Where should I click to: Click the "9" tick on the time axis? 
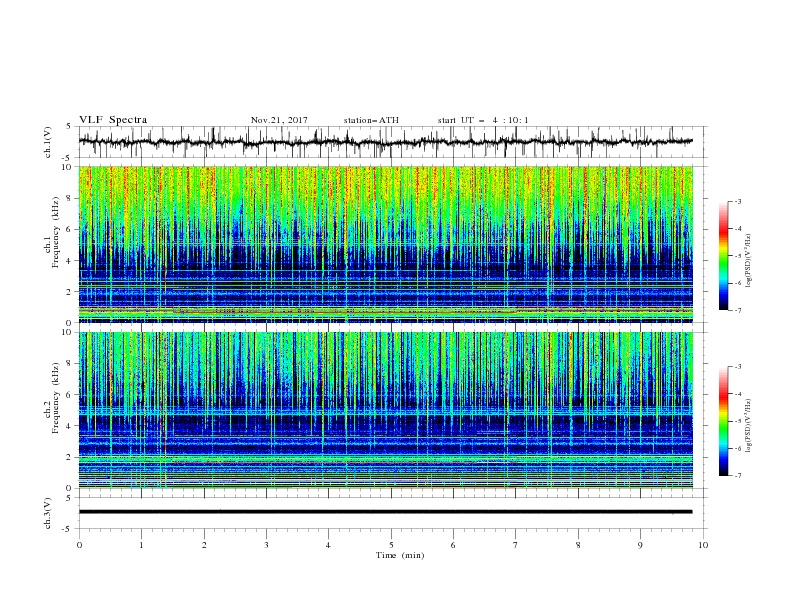pyautogui.click(x=640, y=545)
